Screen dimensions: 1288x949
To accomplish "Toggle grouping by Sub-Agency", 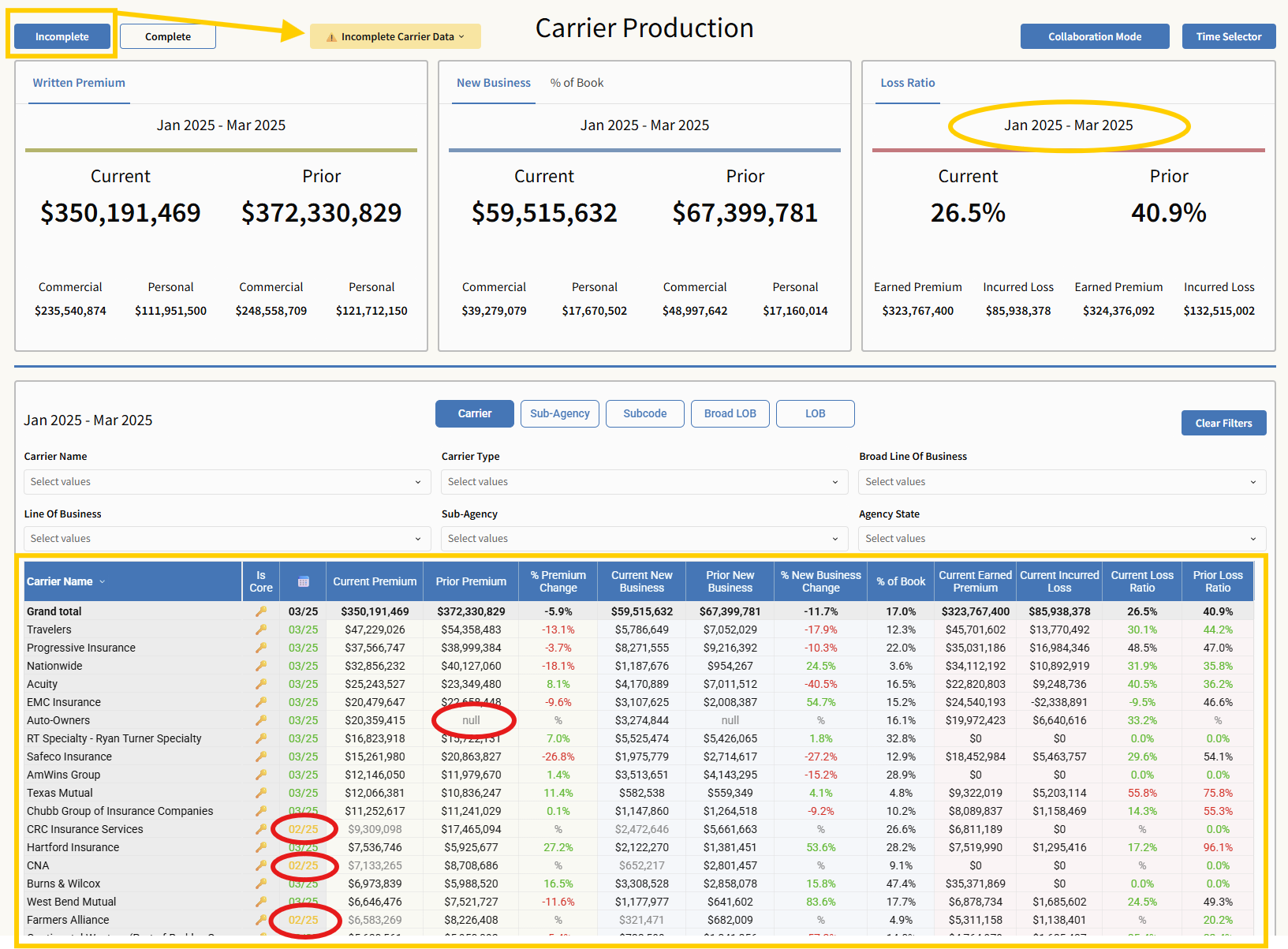I will (x=559, y=413).
